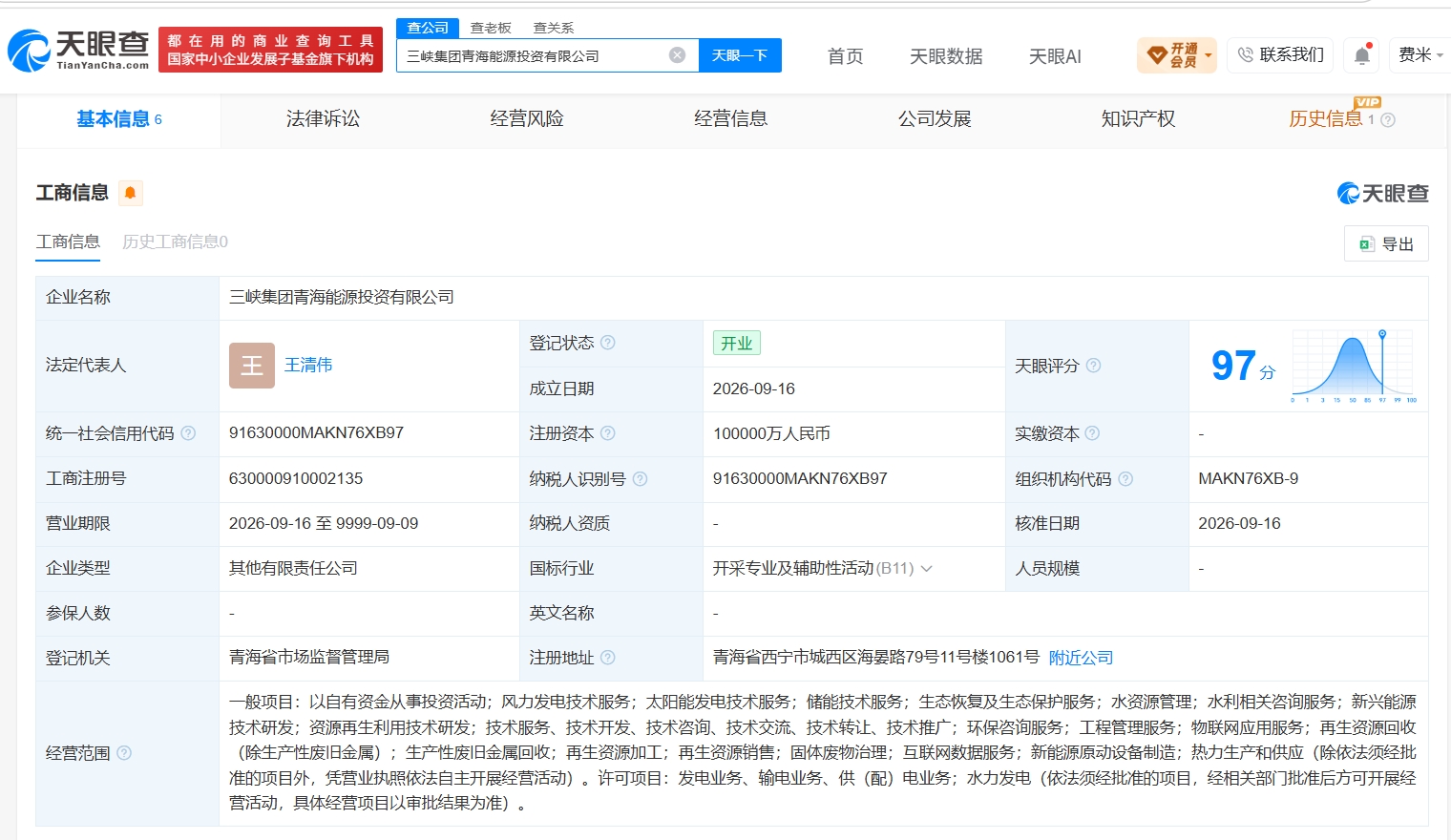Click the help icon next to 注册资本
This screenshot has height=840, width=1451.
608,433
